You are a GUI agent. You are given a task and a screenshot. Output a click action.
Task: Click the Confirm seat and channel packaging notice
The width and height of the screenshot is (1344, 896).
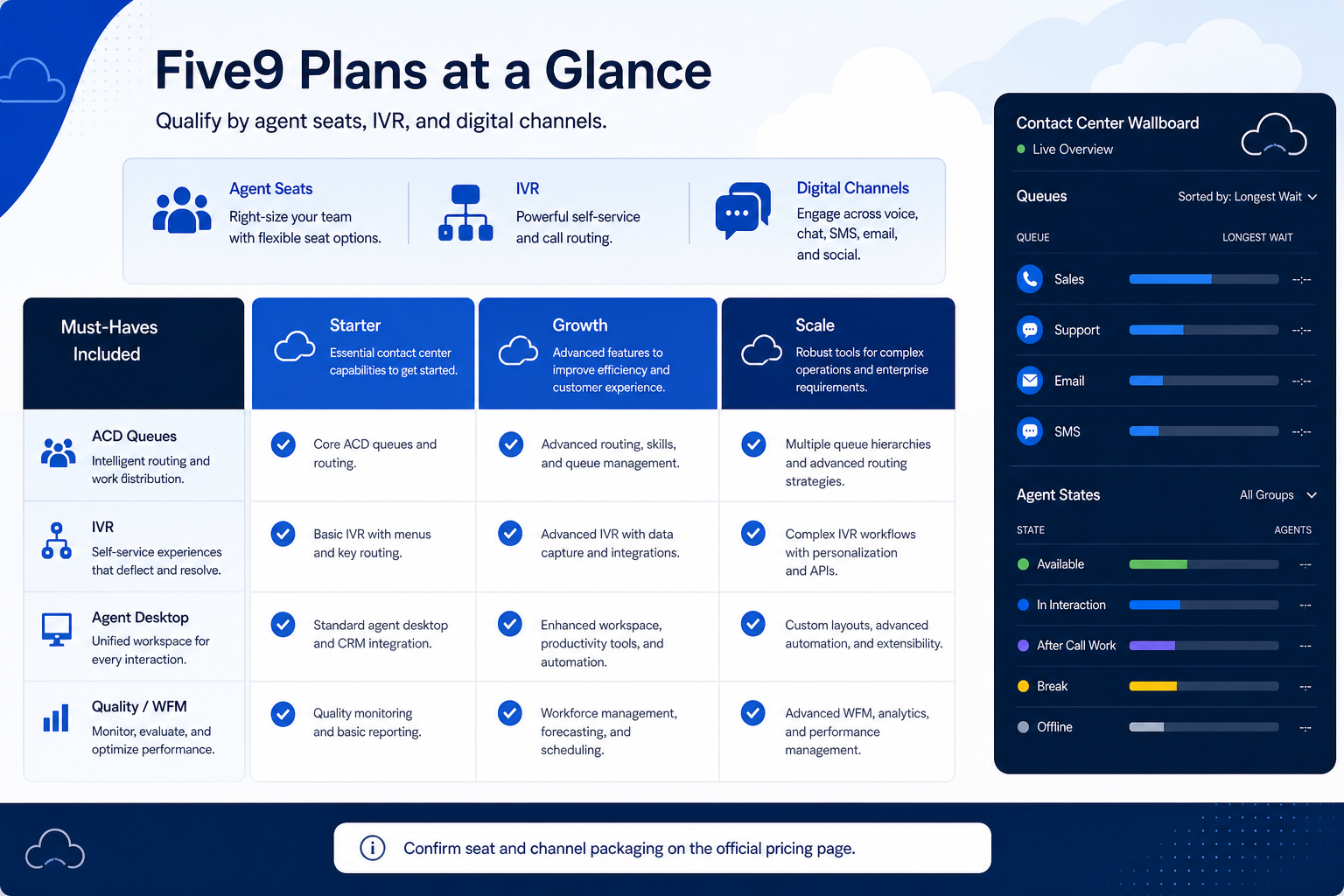tap(662, 848)
